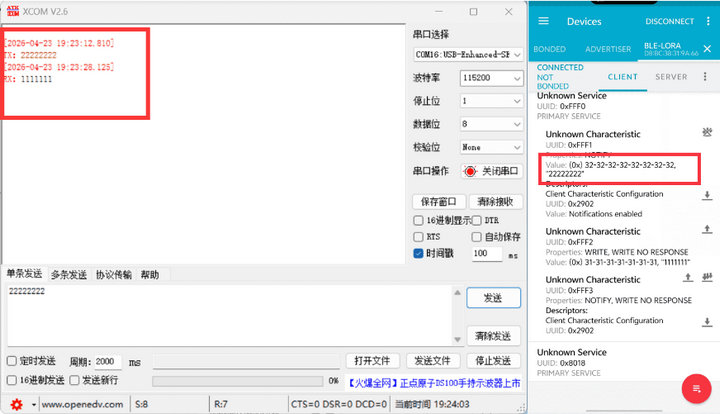This screenshot has width=720, height=414.
Task: Click the XCOM app logo in title bar
Action: pos(13,11)
